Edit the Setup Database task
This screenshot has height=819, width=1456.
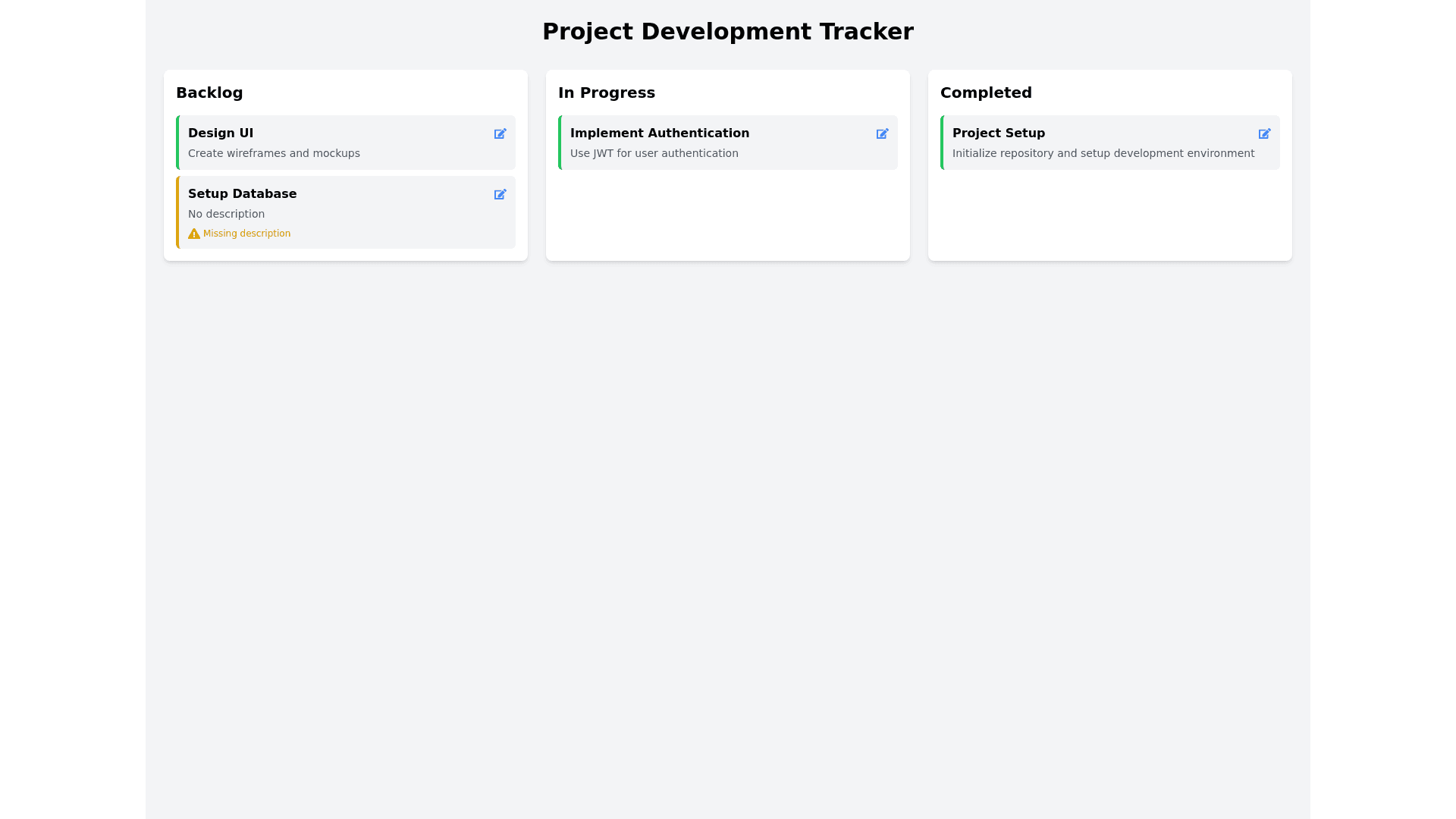pyautogui.click(x=500, y=194)
